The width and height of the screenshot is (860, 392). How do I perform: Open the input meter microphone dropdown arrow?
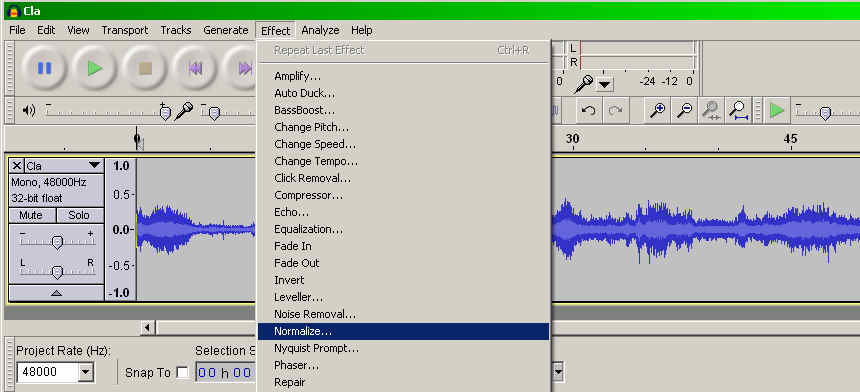[x=604, y=84]
